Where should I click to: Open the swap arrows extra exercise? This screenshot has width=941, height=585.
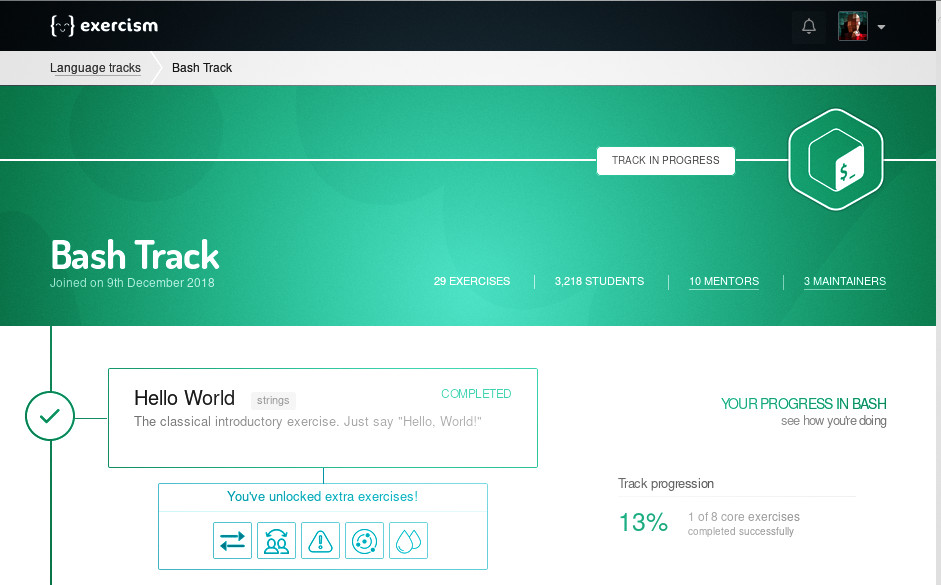tap(232, 541)
